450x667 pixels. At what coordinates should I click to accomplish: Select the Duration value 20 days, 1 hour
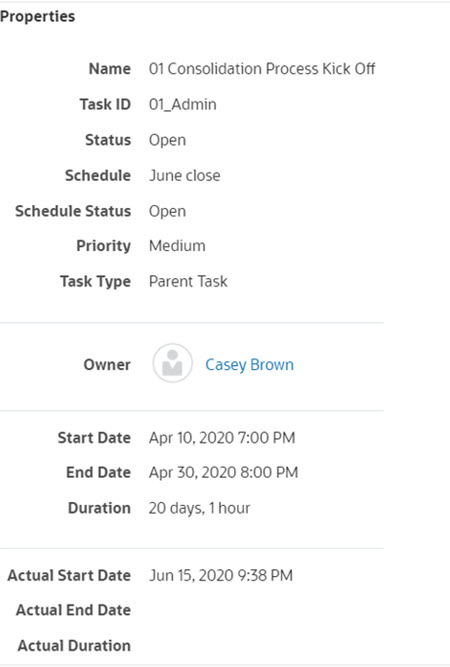199,508
